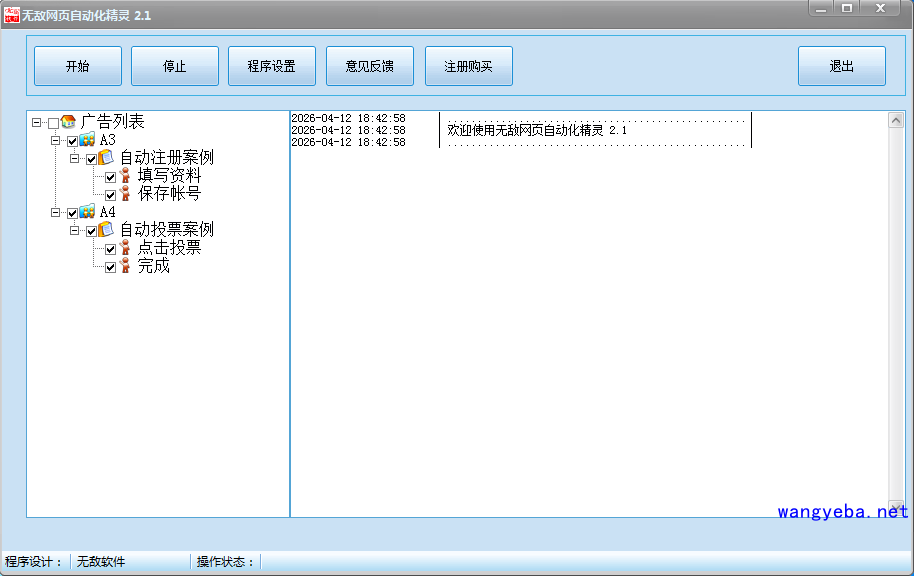Uncheck the A3 checkbox

(72, 141)
